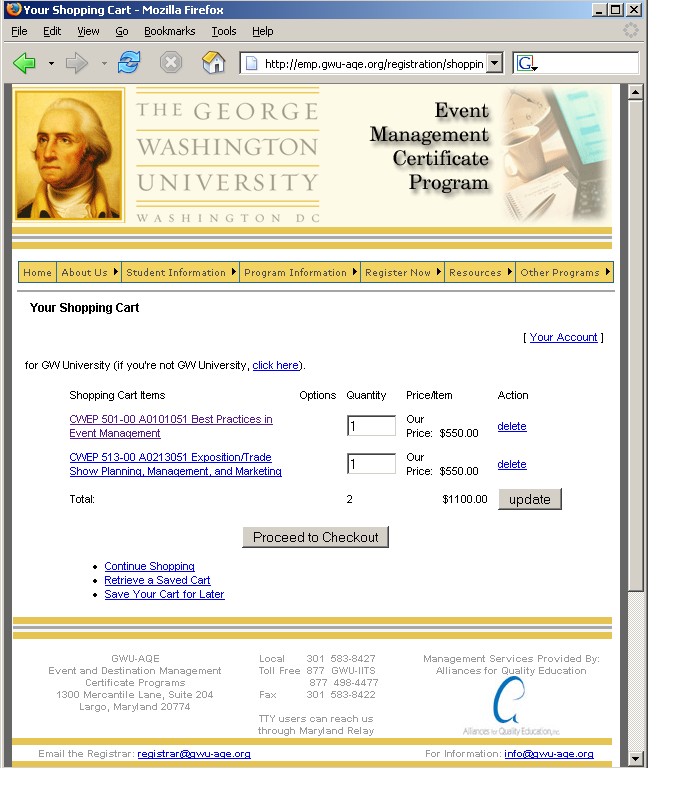
Task: Click the Home navigation item
Action: point(37,272)
